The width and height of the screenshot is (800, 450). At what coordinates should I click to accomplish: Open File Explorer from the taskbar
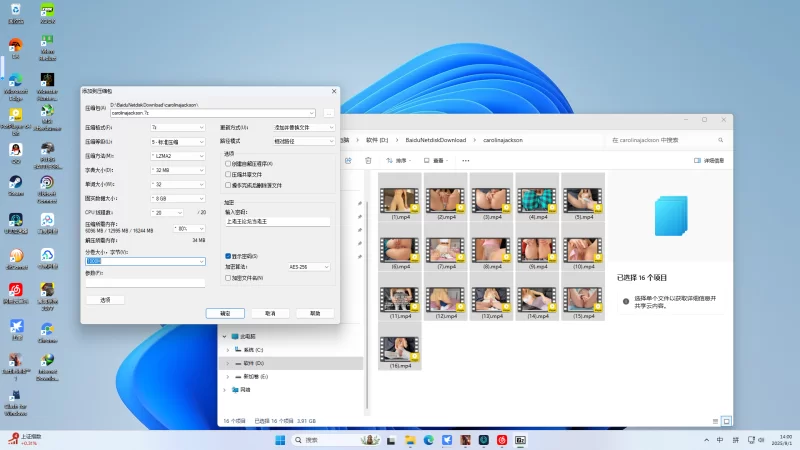point(410,440)
